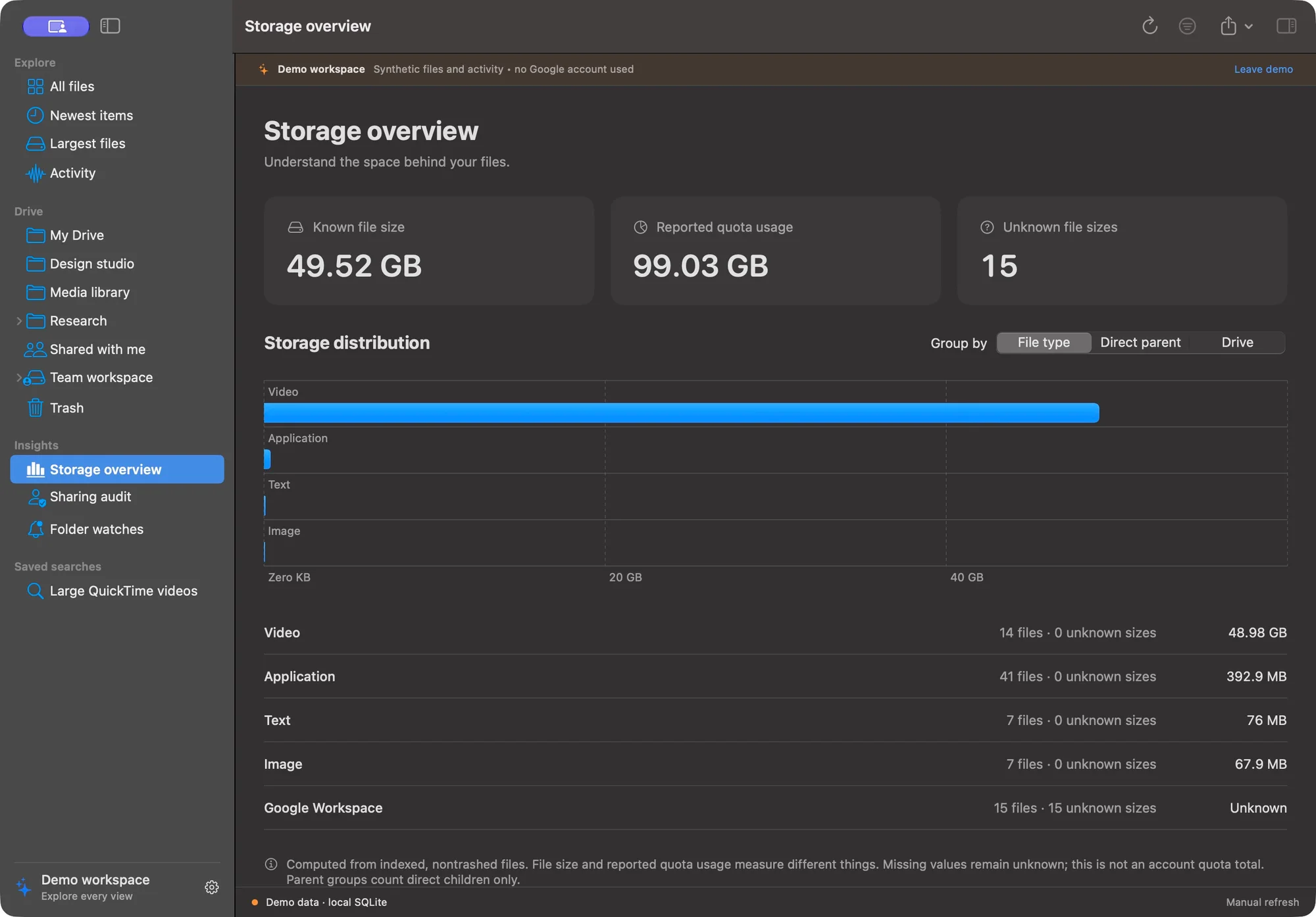The height and width of the screenshot is (917, 1316).
Task: Open Largest files drive icon
Action: 36,143
